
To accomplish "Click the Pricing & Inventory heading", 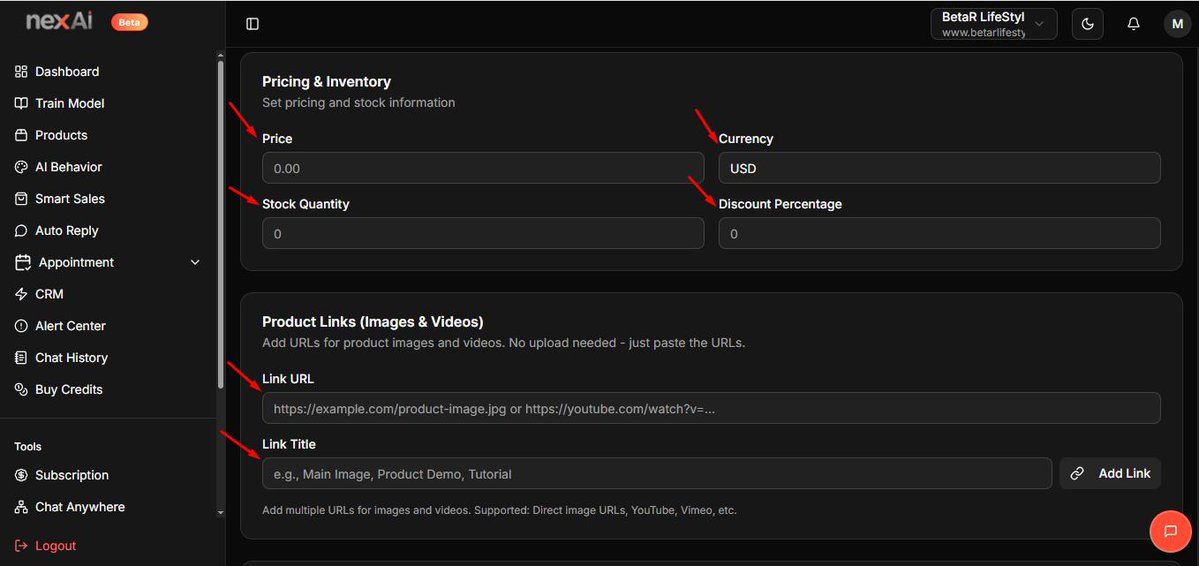I will [327, 81].
